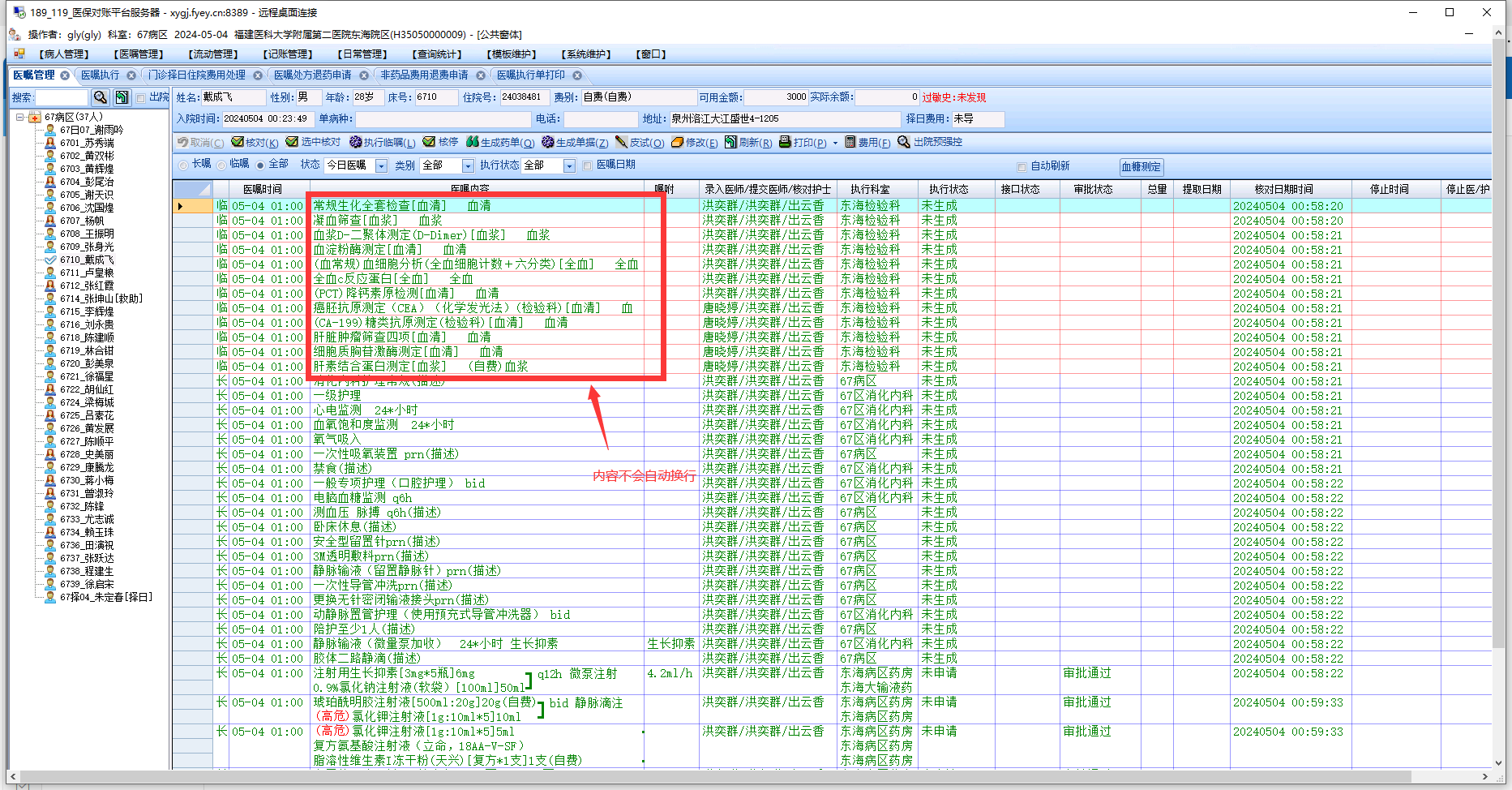Click the 生成单据(Z) gear icon
1512x790 pixels.
(548, 142)
